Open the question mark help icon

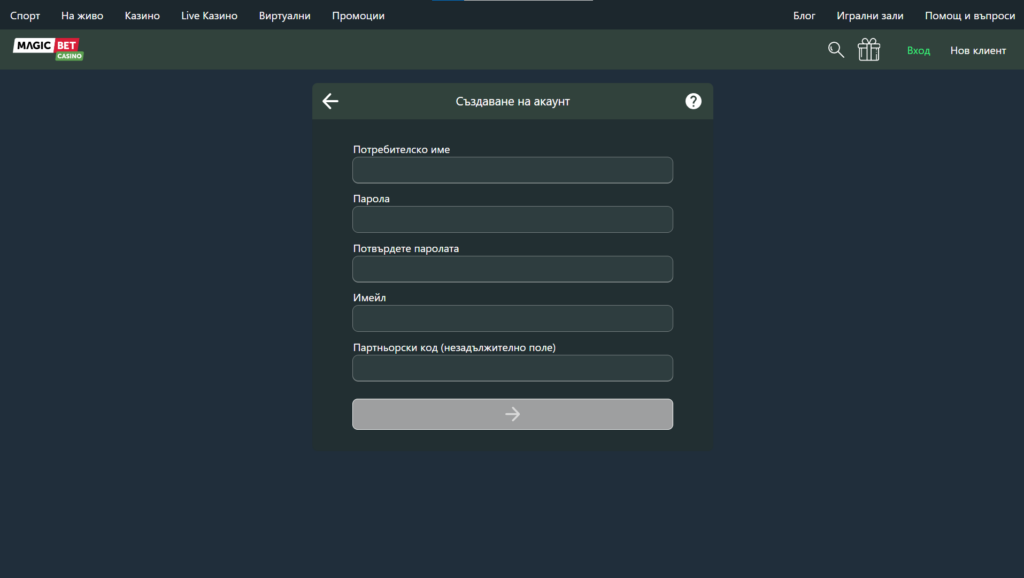coord(693,101)
